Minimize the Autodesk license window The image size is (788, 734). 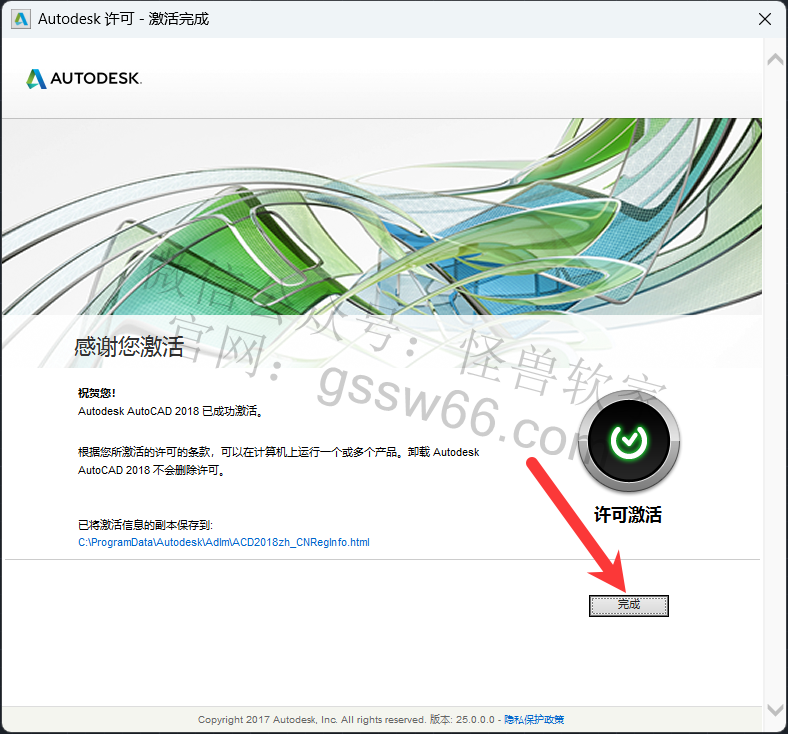pos(675,19)
